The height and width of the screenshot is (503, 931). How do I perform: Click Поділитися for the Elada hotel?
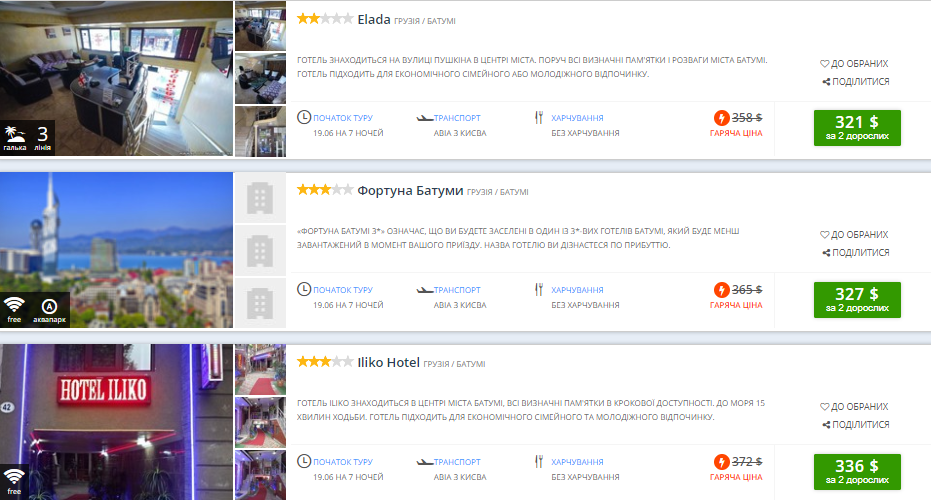[x=856, y=82]
